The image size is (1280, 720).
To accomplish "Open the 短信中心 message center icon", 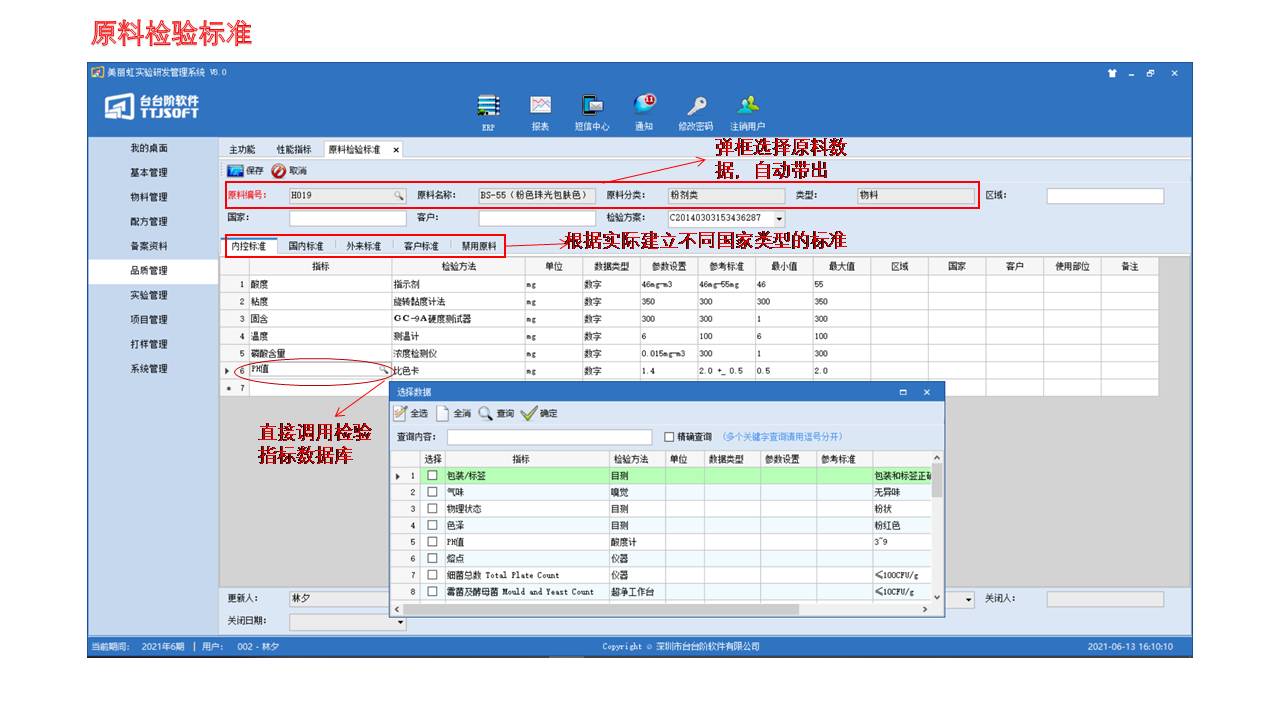I will tap(592, 105).
